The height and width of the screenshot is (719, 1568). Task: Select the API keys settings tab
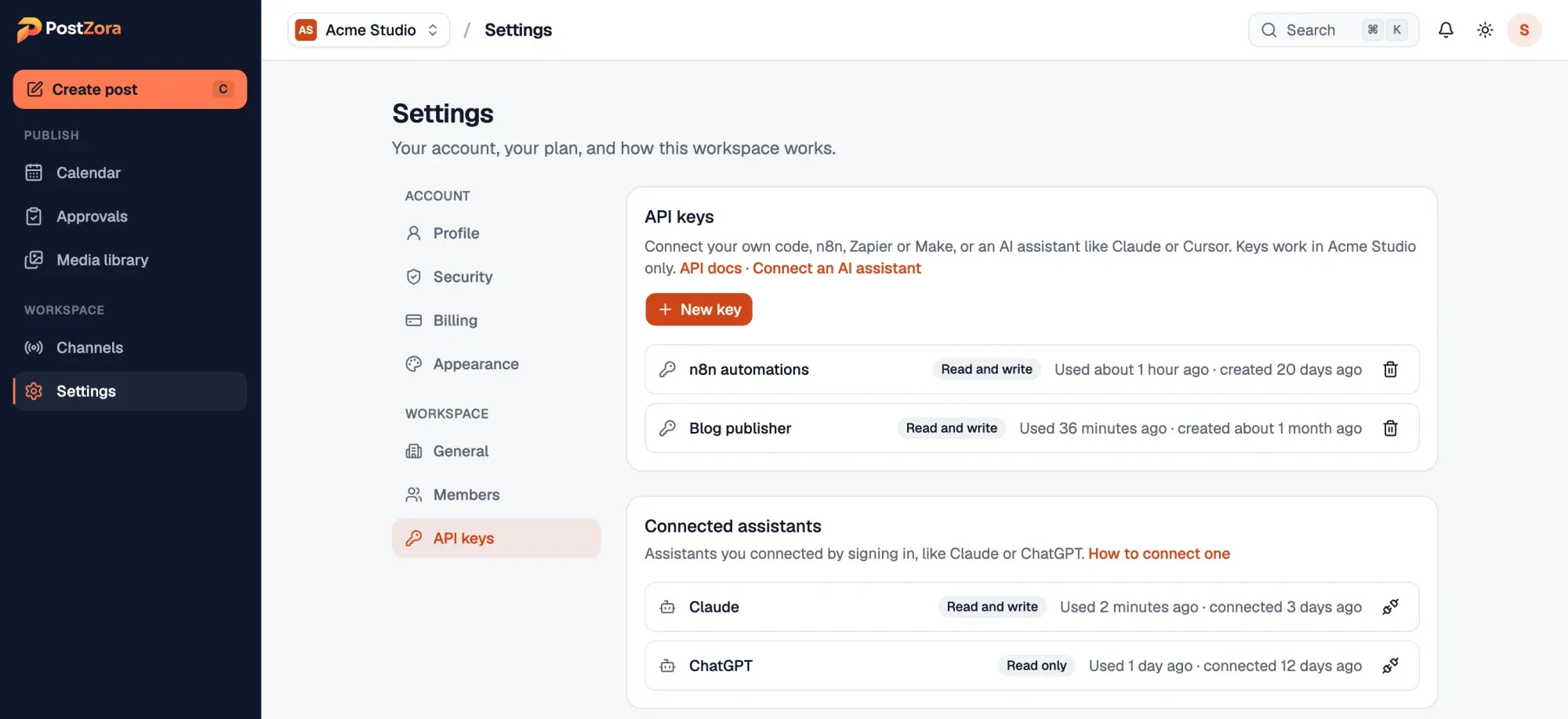(x=496, y=538)
